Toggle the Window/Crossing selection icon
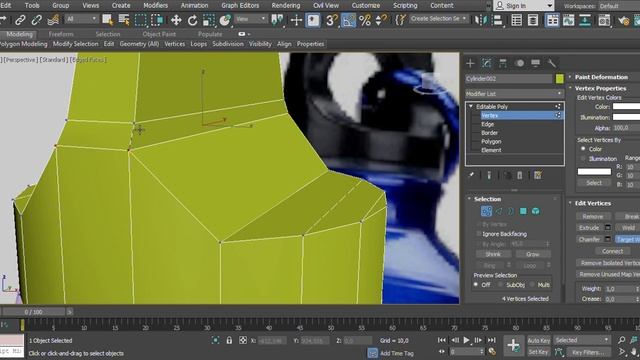This screenshot has height=360, width=640. point(157,20)
